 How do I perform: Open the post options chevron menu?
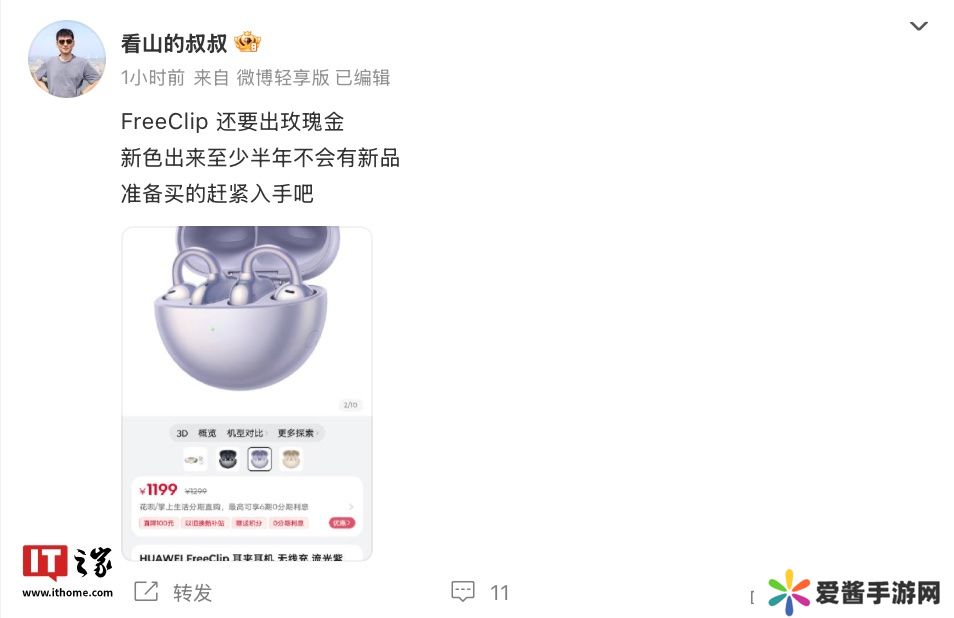(x=918, y=26)
